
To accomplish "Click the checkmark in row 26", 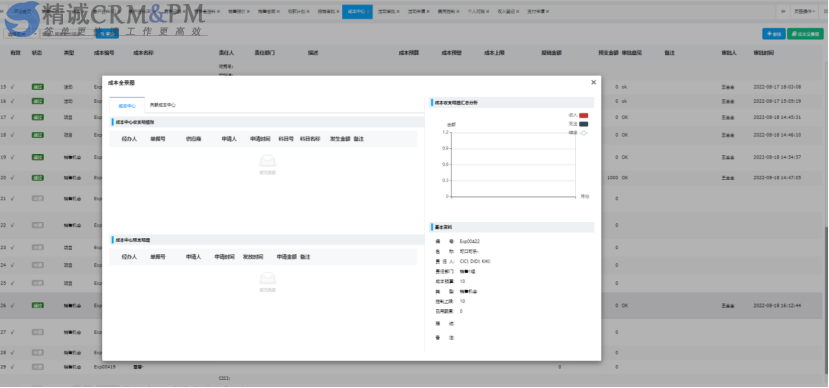I will (12, 306).
